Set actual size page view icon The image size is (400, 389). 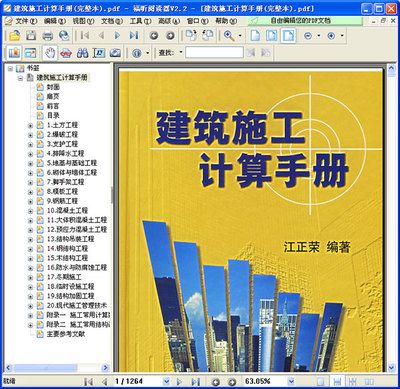pyautogui.click(x=255, y=35)
